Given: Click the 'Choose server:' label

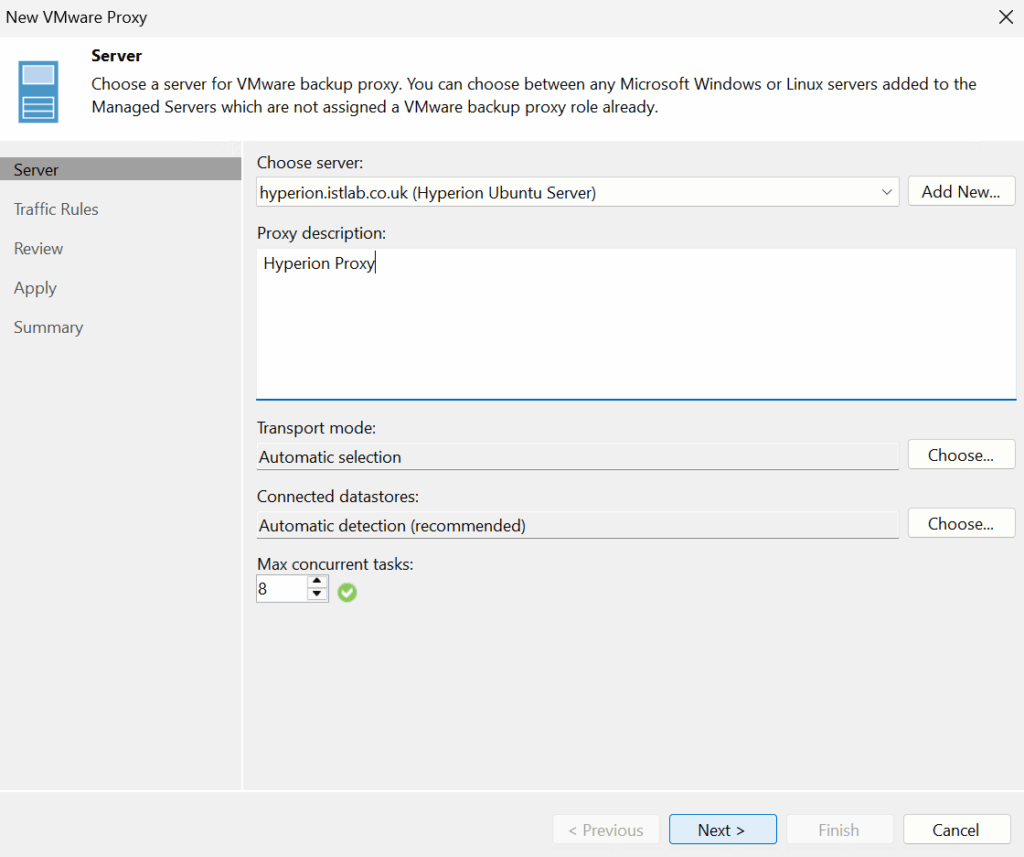Looking at the screenshot, I should (310, 162).
